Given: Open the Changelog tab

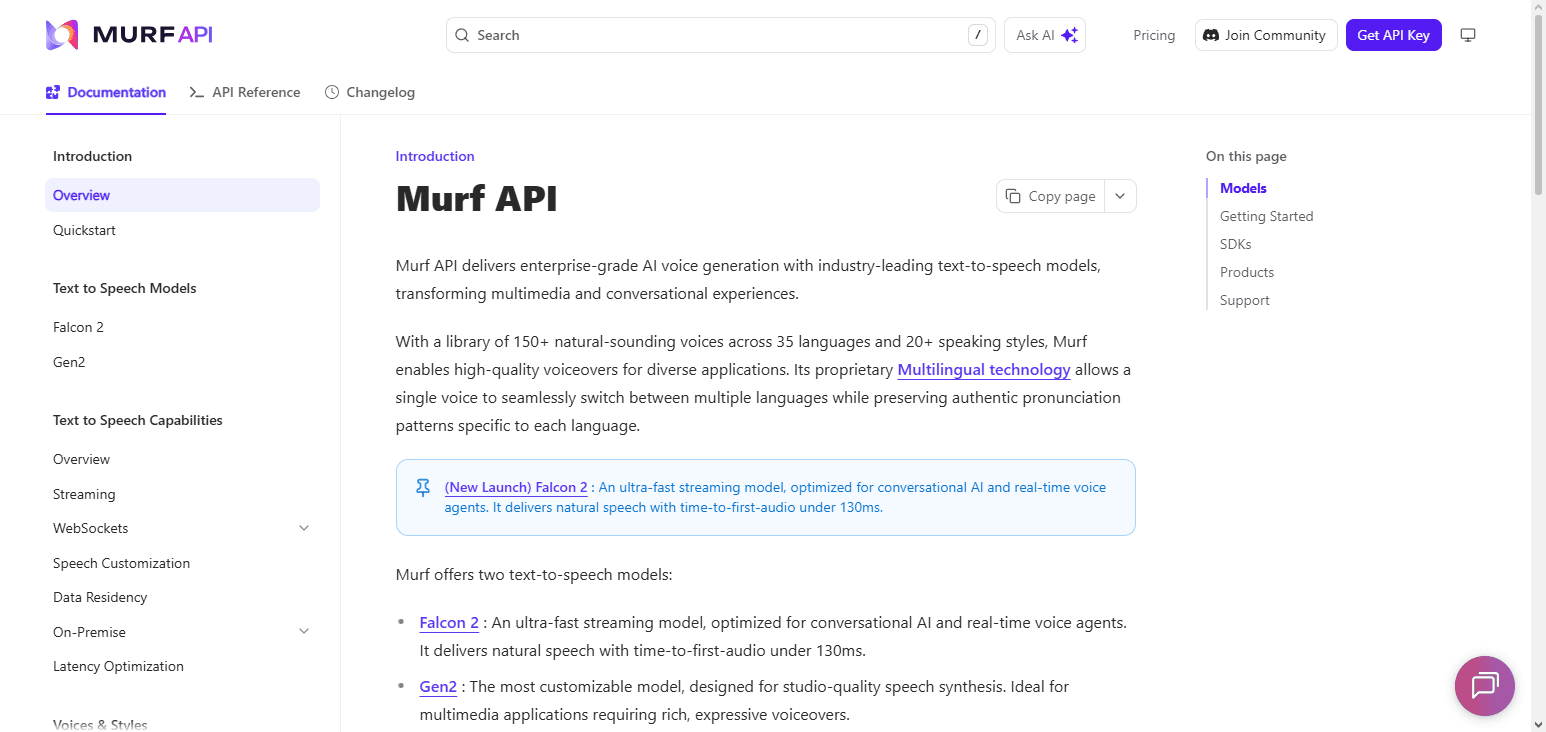Looking at the screenshot, I should click(370, 92).
